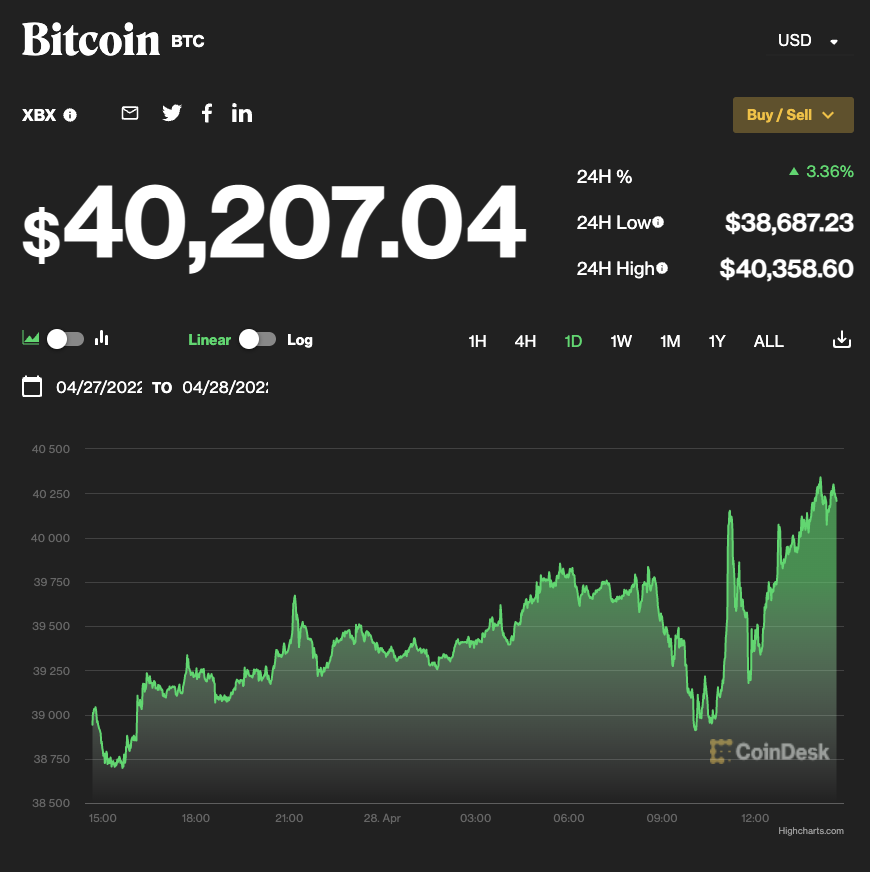Share on Facebook icon
Screen dimensions: 870x872
(x=207, y=113)
